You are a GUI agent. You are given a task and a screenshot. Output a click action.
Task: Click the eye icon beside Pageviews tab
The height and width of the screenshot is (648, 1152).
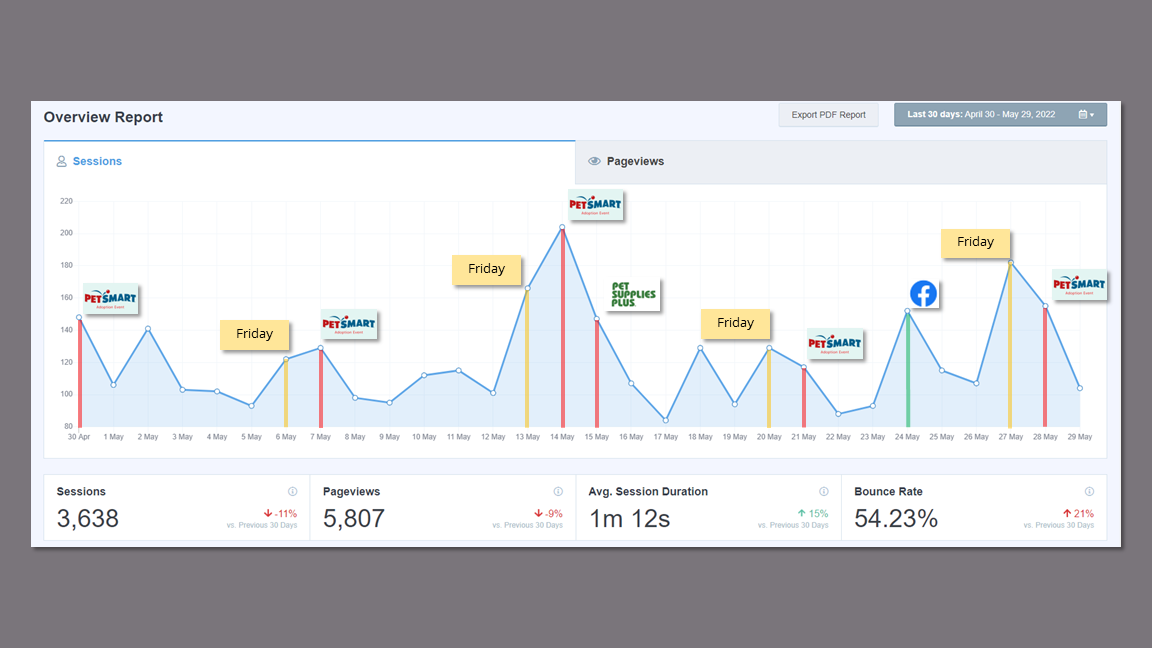pyautogui.click(x=594, y=162)
